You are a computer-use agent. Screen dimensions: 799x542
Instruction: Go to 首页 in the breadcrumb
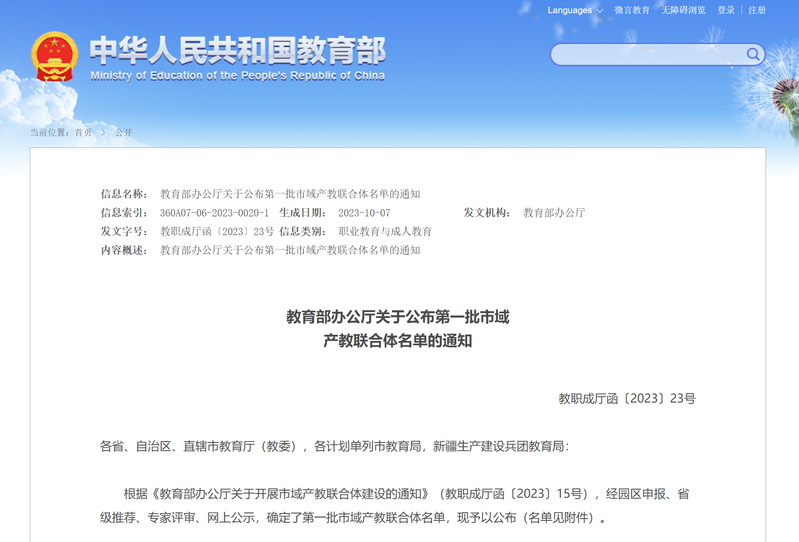pyautogui.click(x=83, y=132)
